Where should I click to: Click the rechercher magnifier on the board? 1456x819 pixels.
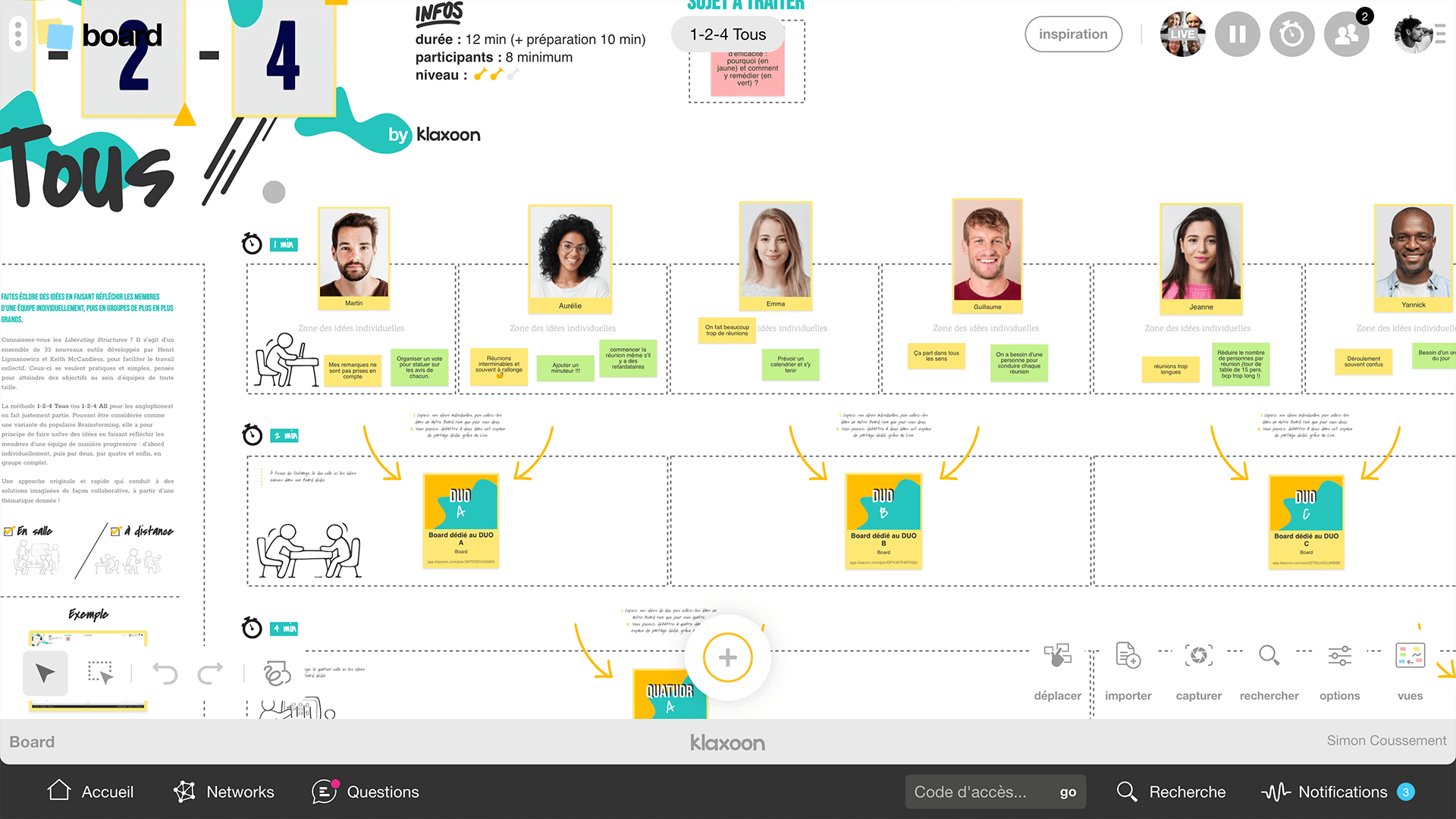pyautogui.click(x=1269, y=656)
